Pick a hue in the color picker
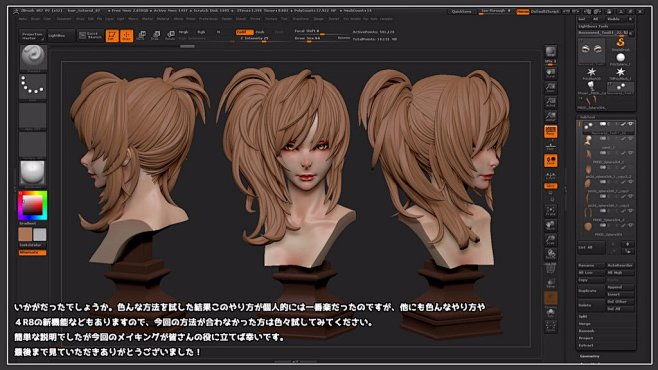658x370 pixels. [33, 206]
